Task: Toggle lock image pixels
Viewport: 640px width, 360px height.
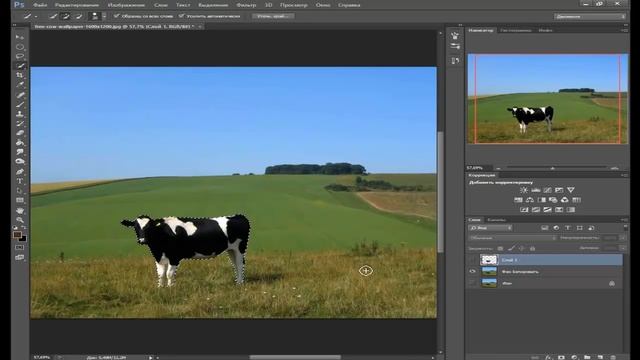Action: pos(511,248)
